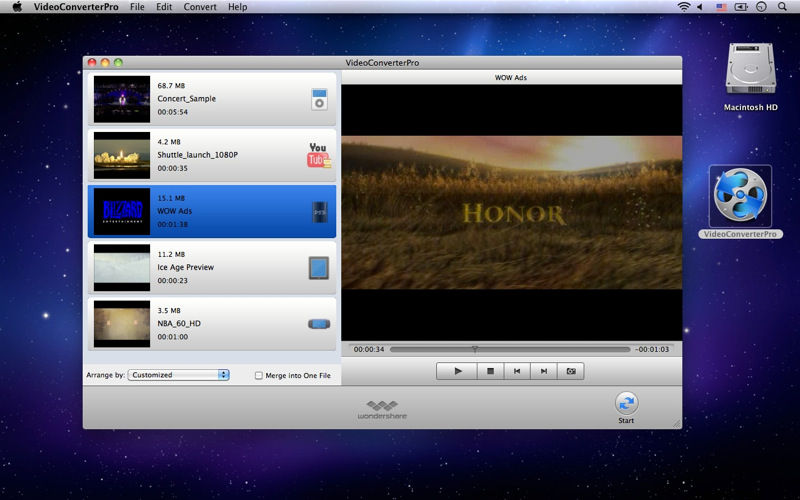Click the PS3 output icon for WOW Ads
Viewport: 800px width, 500px height.
point(320,212)
